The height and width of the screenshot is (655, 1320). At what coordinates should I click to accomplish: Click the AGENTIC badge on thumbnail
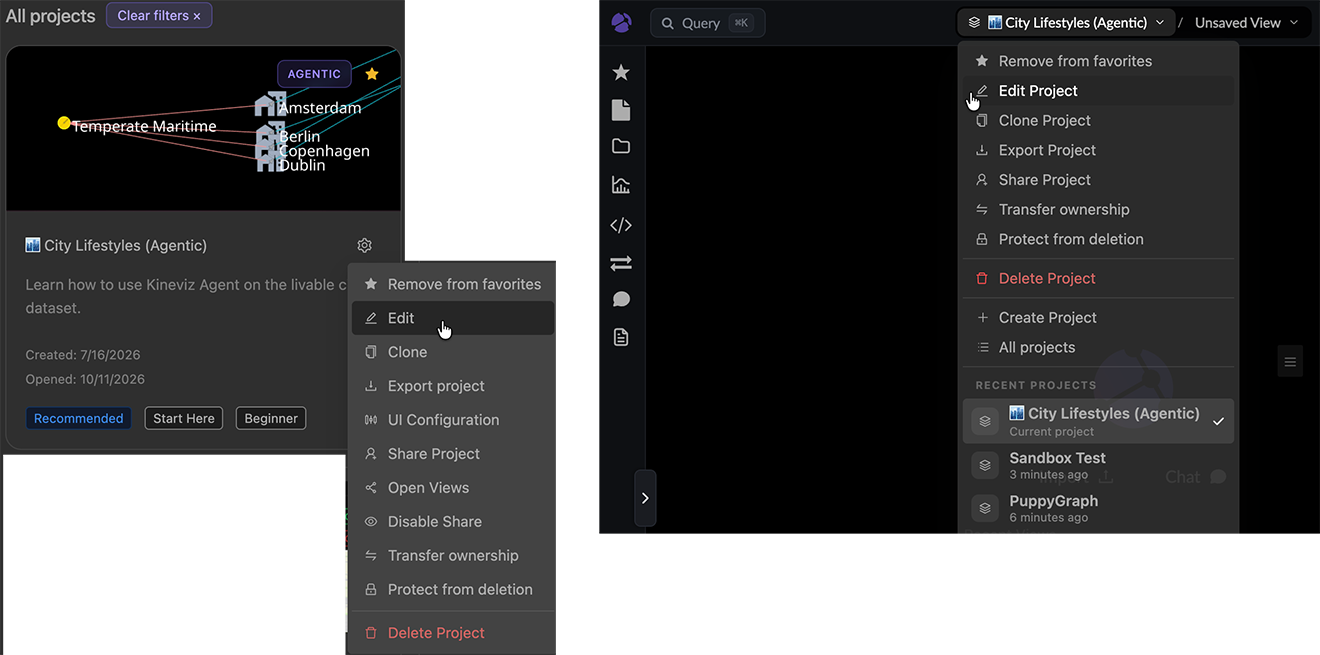314,74
